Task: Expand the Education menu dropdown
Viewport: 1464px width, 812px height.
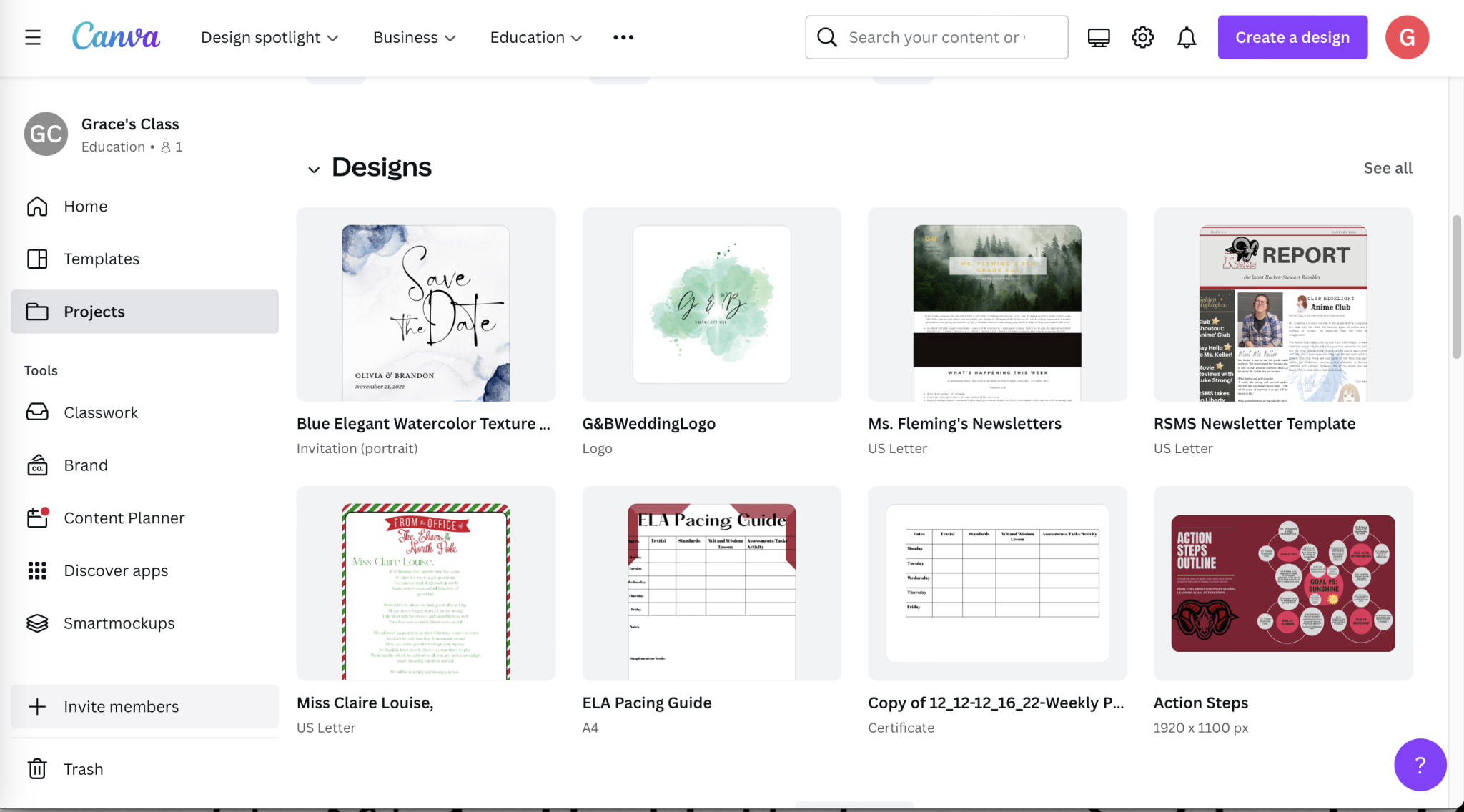Action: 536,37
